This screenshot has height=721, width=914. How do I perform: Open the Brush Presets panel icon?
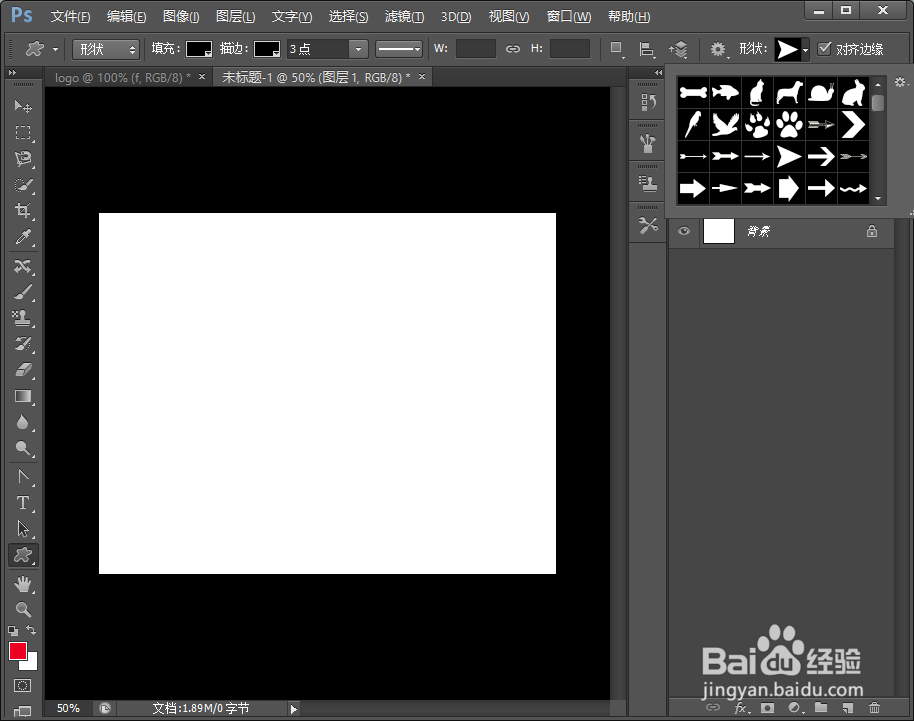pos(648,143)
